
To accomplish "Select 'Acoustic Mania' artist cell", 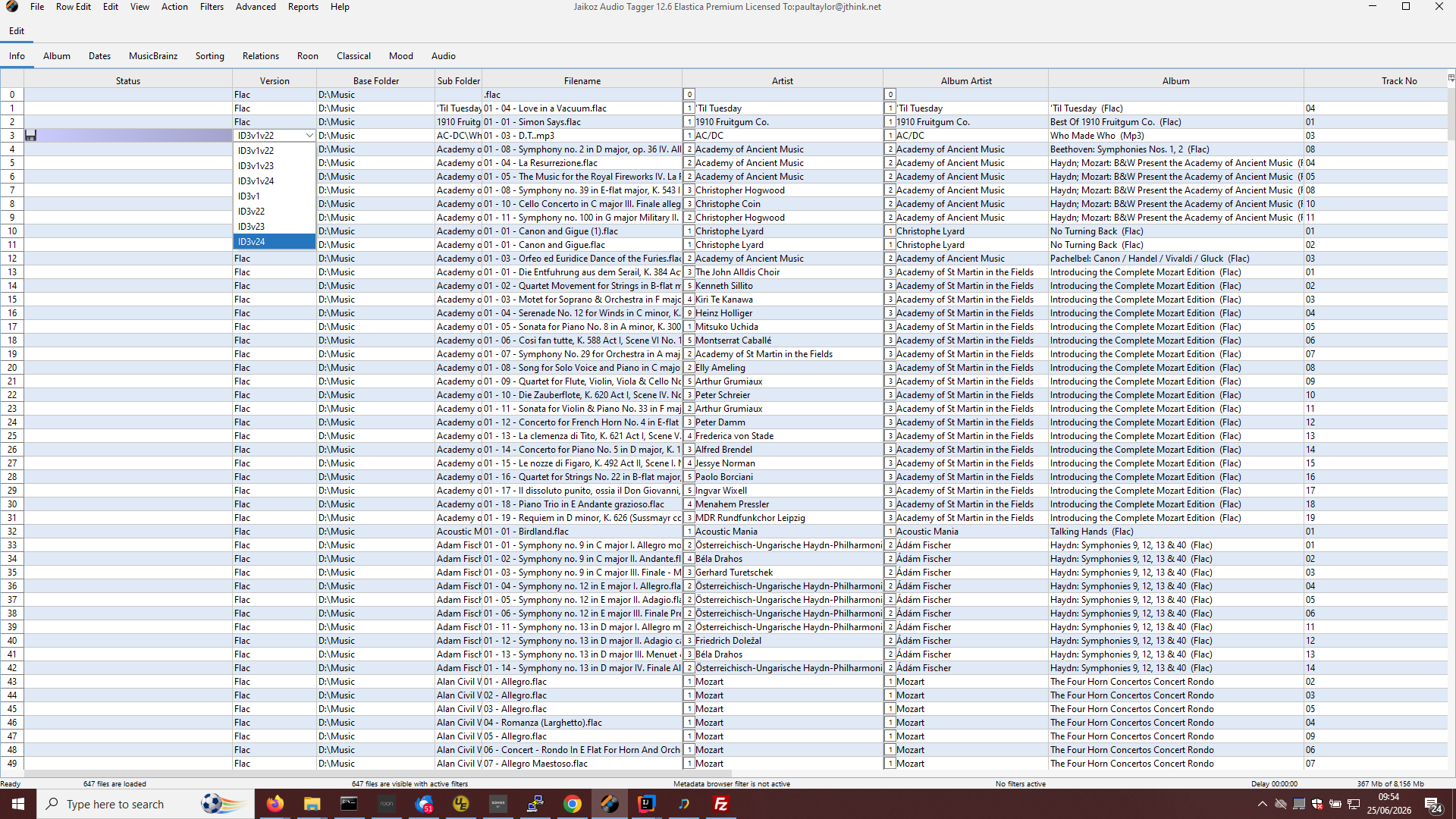I will point(783,532).
